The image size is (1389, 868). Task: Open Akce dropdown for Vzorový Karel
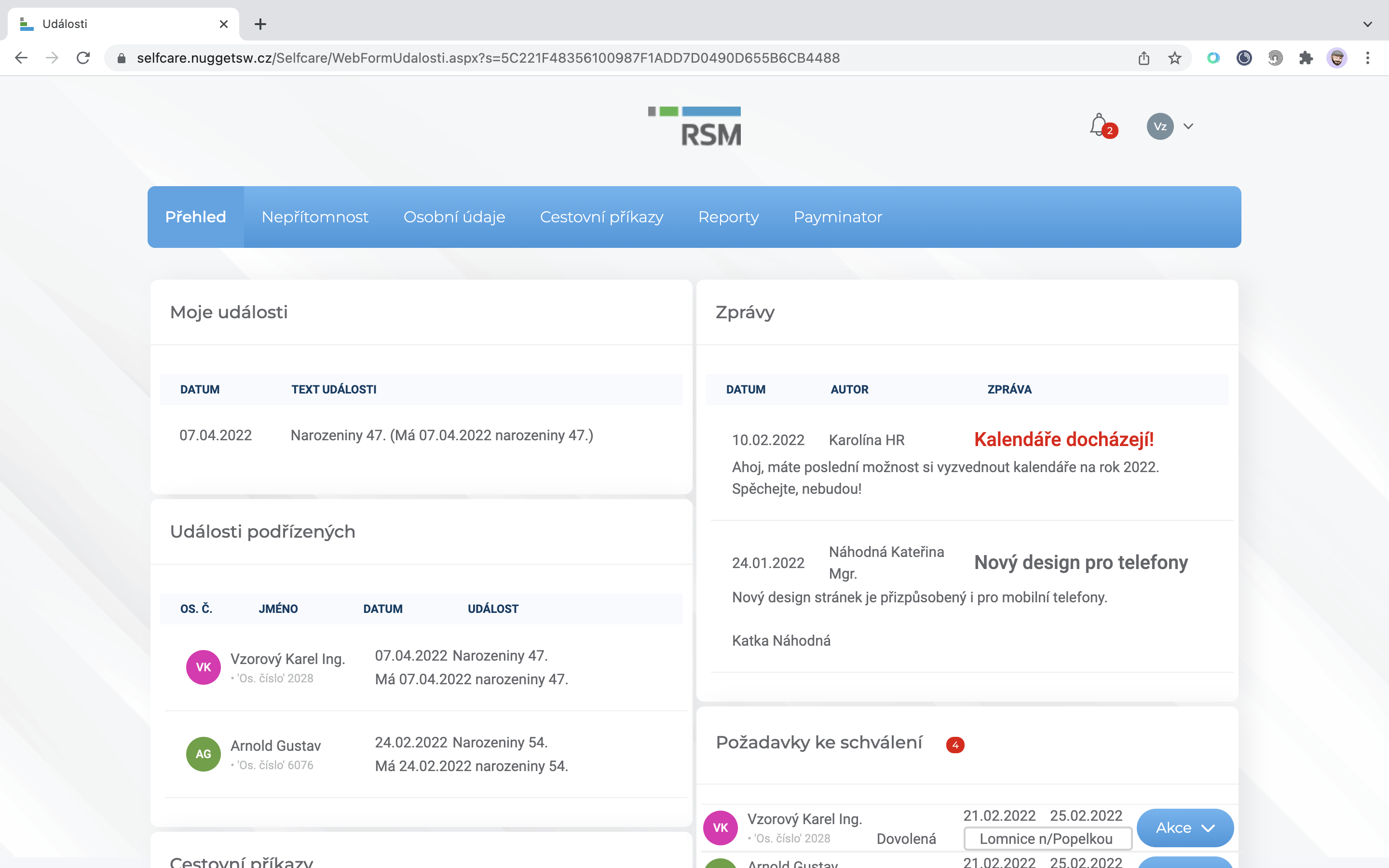pyautogui.click(x=1185, y=828)
